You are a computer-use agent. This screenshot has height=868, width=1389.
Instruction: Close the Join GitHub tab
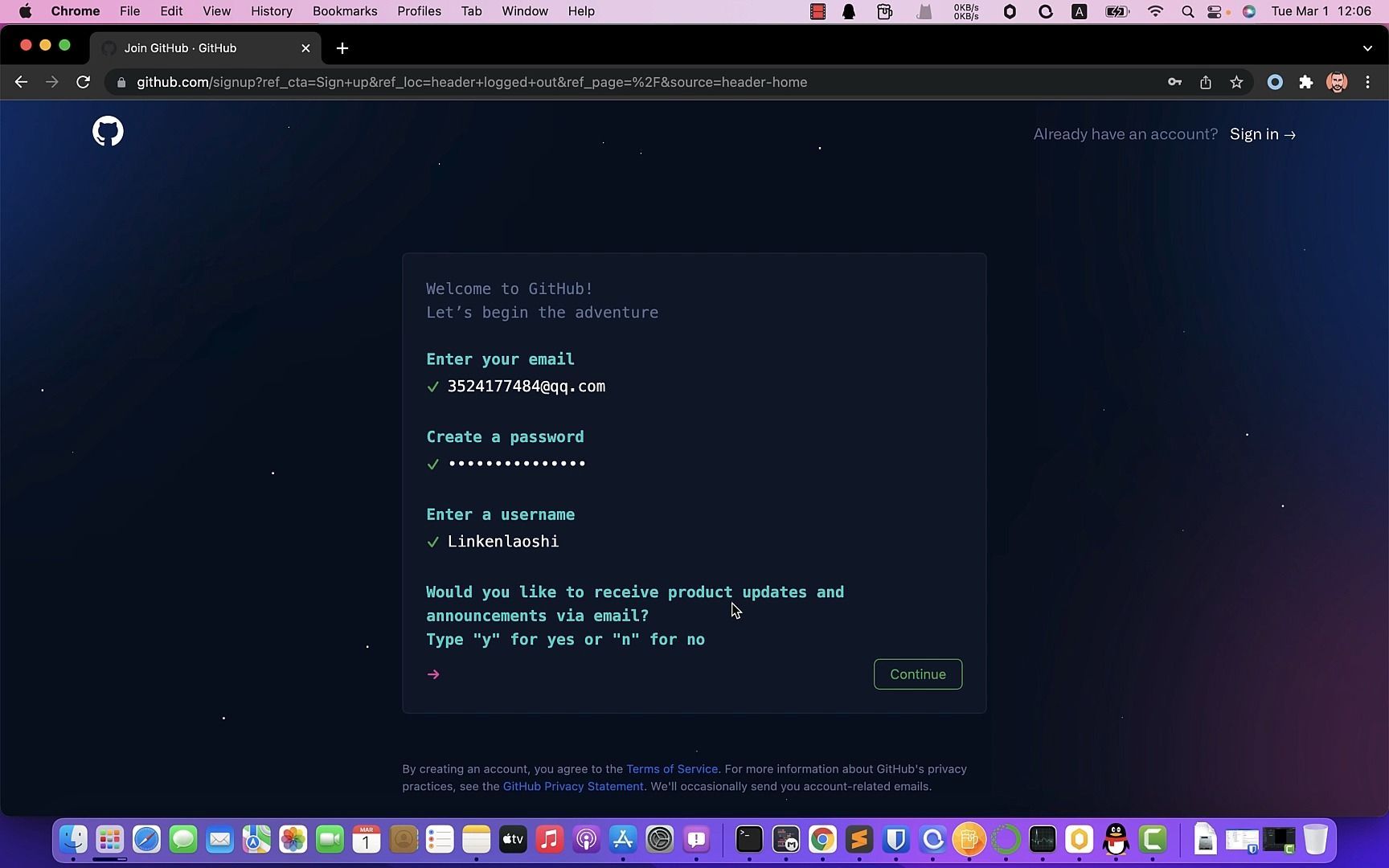(x=305, y=48)
